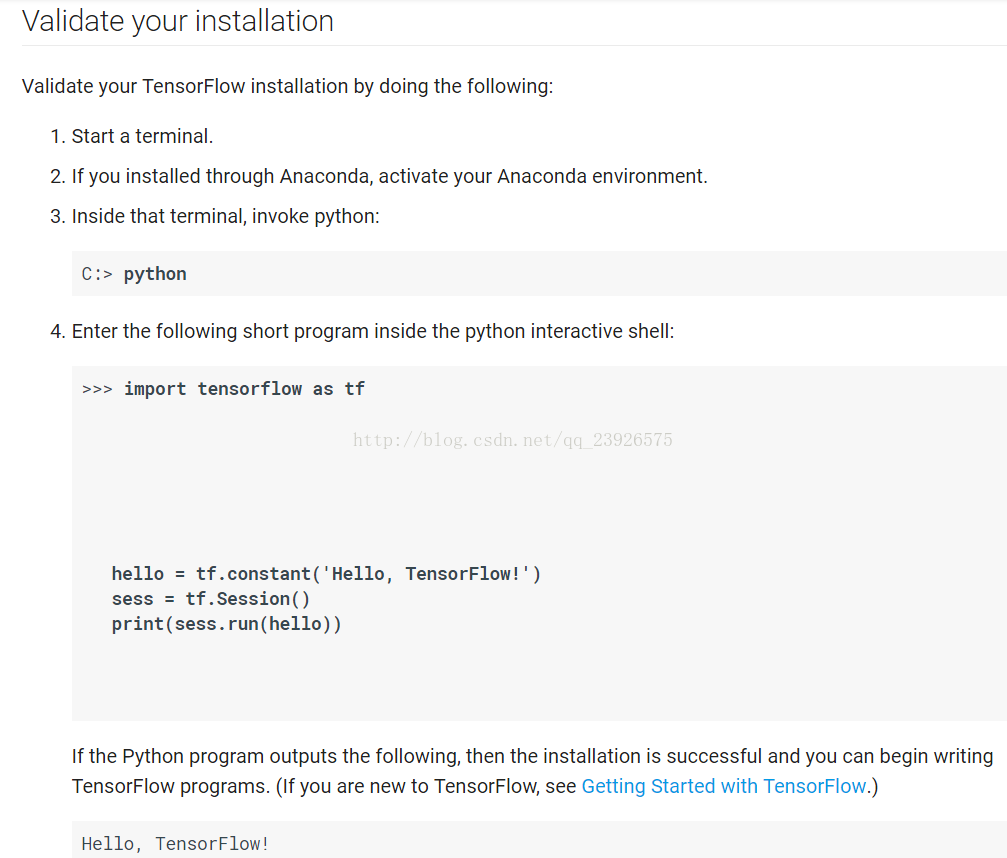Click the word 'python' in the command block
This screenshot has height=858, width=1007.
[155, 274]
